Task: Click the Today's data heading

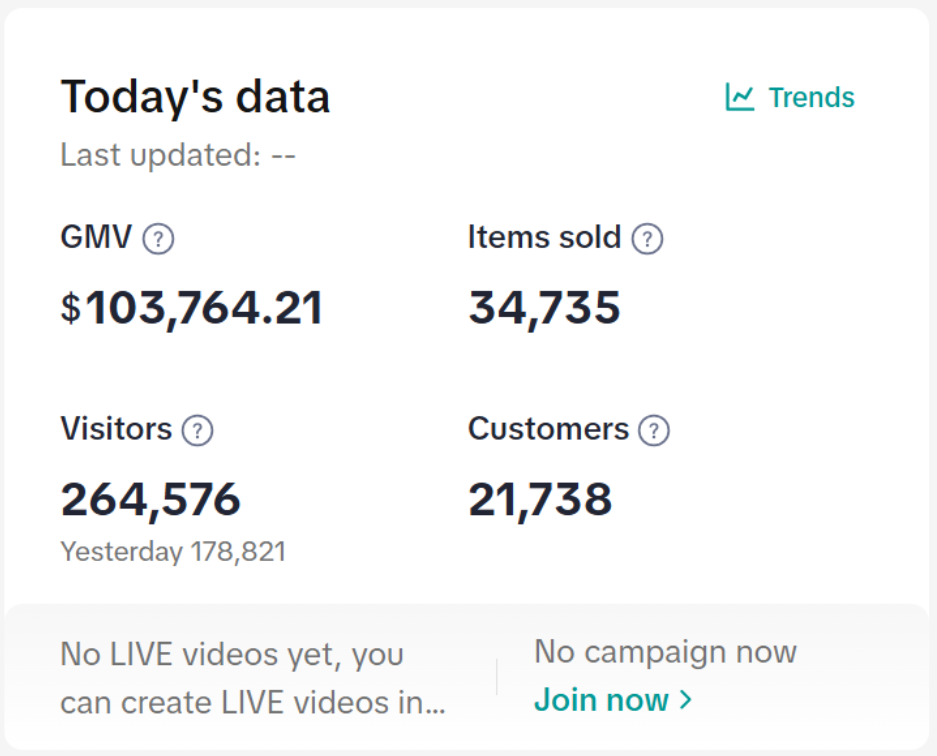Action: tap(195, 97)
